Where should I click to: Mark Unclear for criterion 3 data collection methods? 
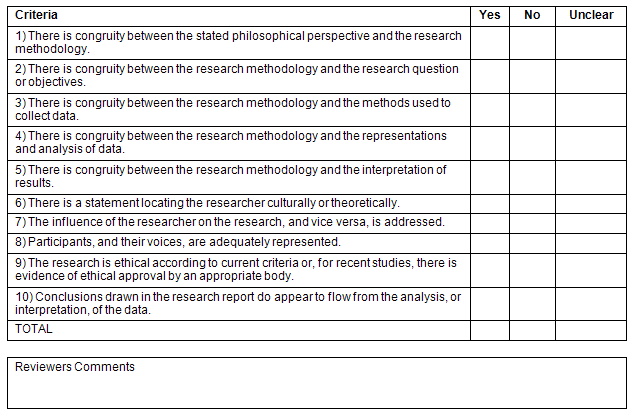click(590, 109)
